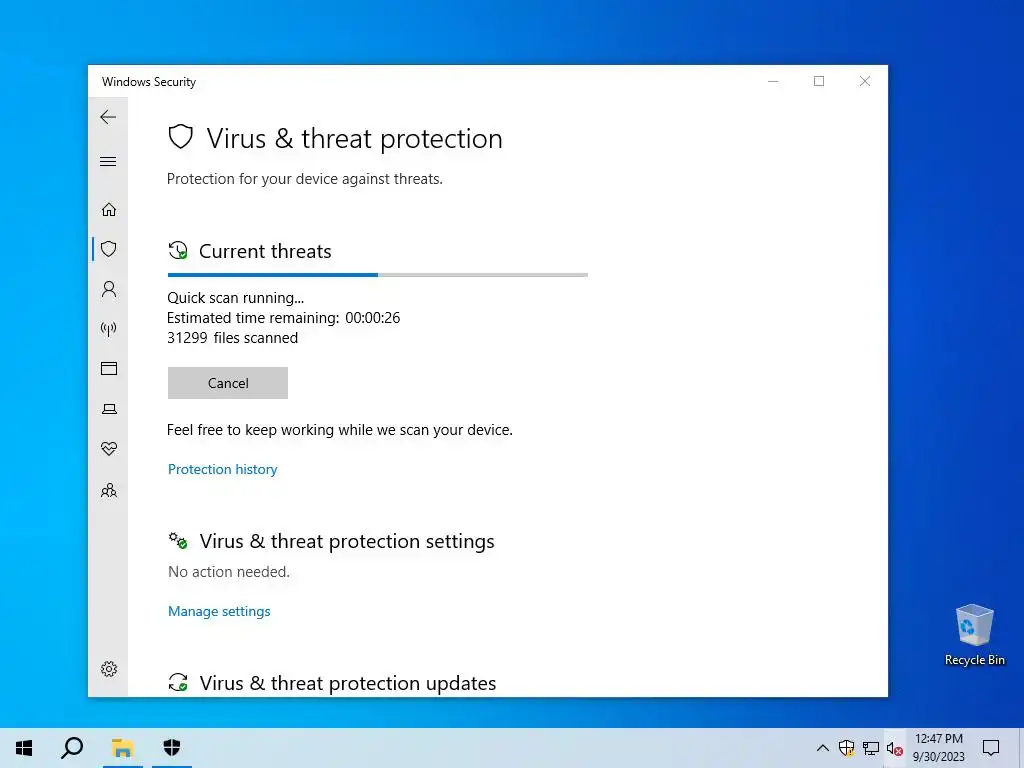Click the 31299 files scanned text
The image size is (1024, 768).
(x=232, y=338)
